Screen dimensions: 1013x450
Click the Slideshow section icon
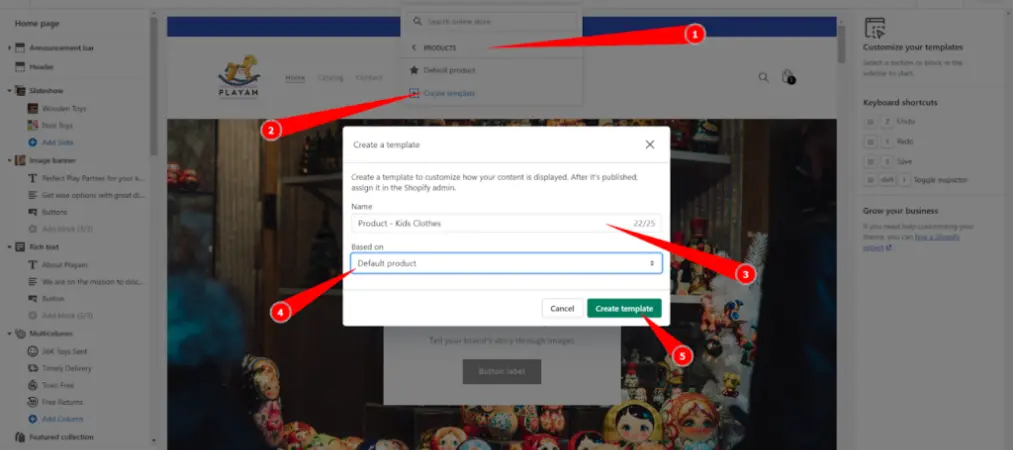(x=19, y=91)
